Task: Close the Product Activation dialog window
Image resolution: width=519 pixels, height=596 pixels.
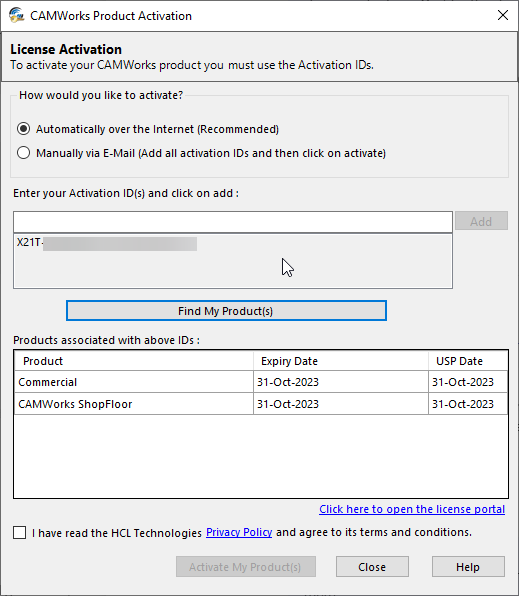Action: coord(503,16)
